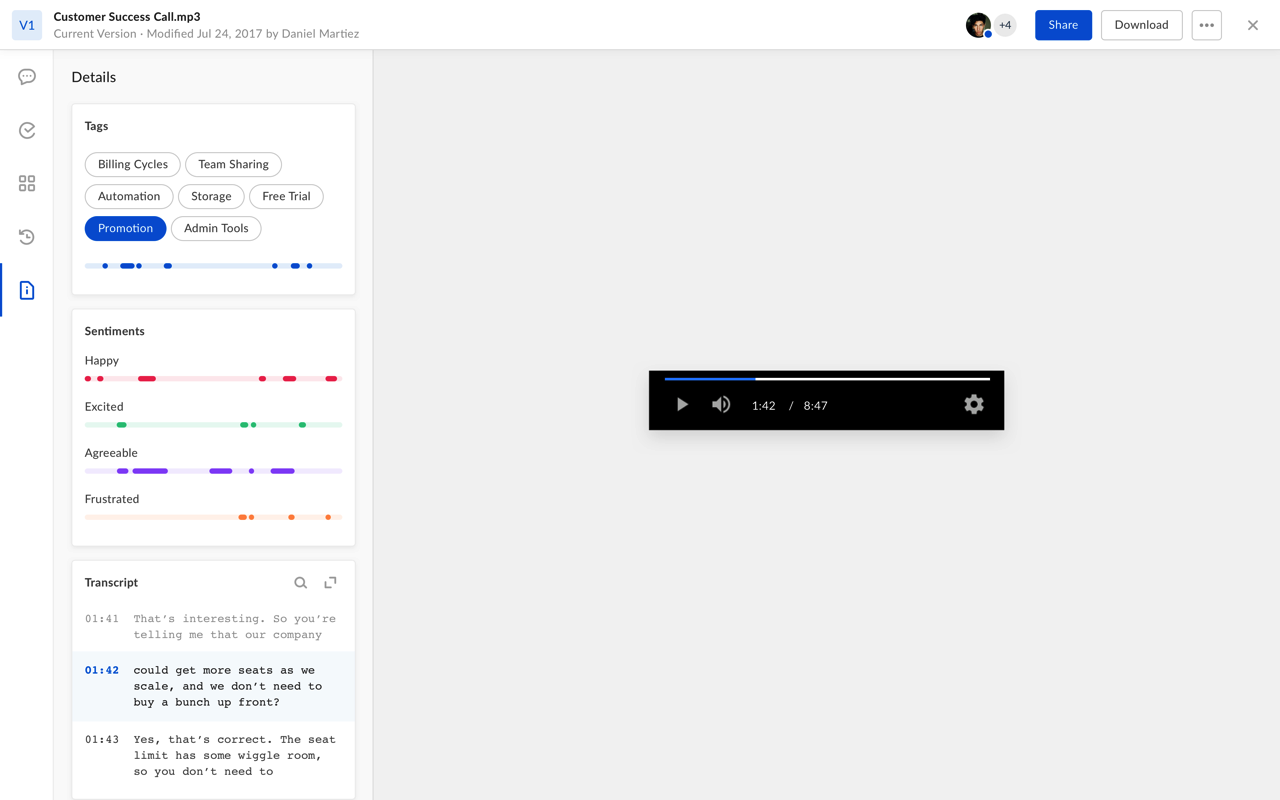Toggle the Billing Cycles tag
Viewport: 1280px width, 800px height.
pos(133,164)
